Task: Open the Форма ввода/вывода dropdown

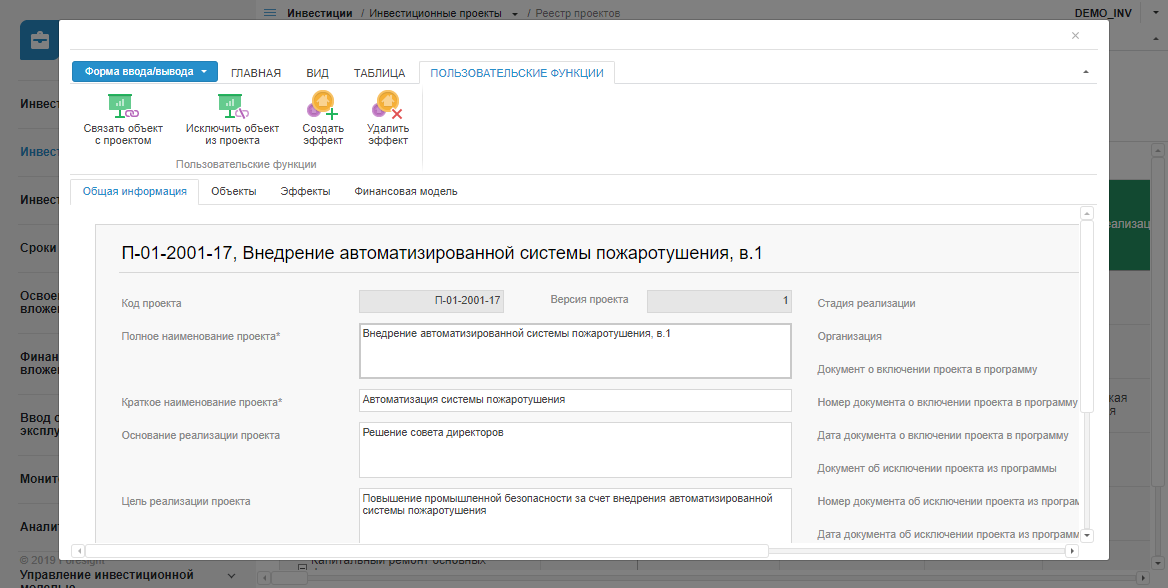Action: click(145, 72)
